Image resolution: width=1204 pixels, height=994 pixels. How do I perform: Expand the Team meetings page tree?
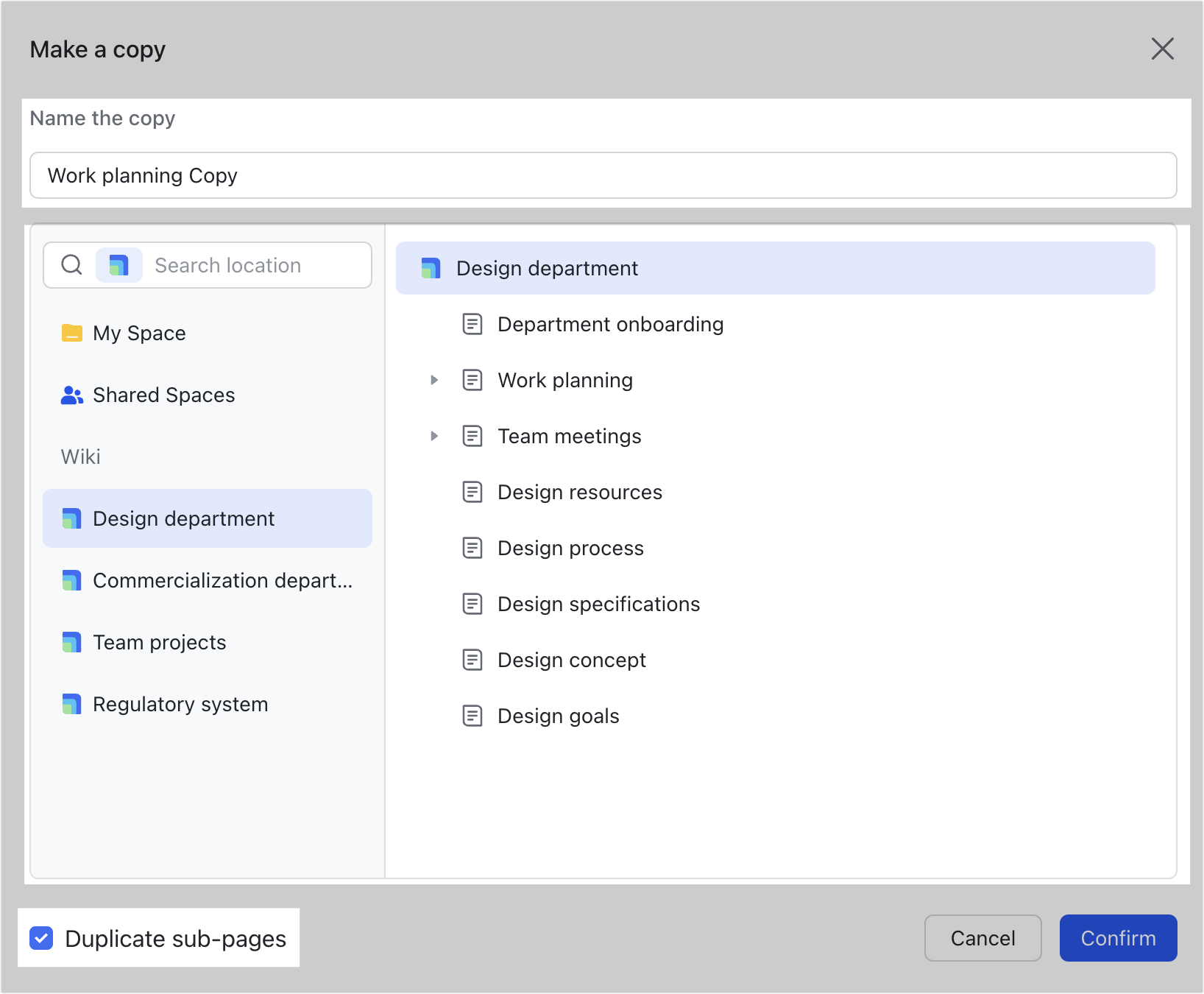(434, 437)
